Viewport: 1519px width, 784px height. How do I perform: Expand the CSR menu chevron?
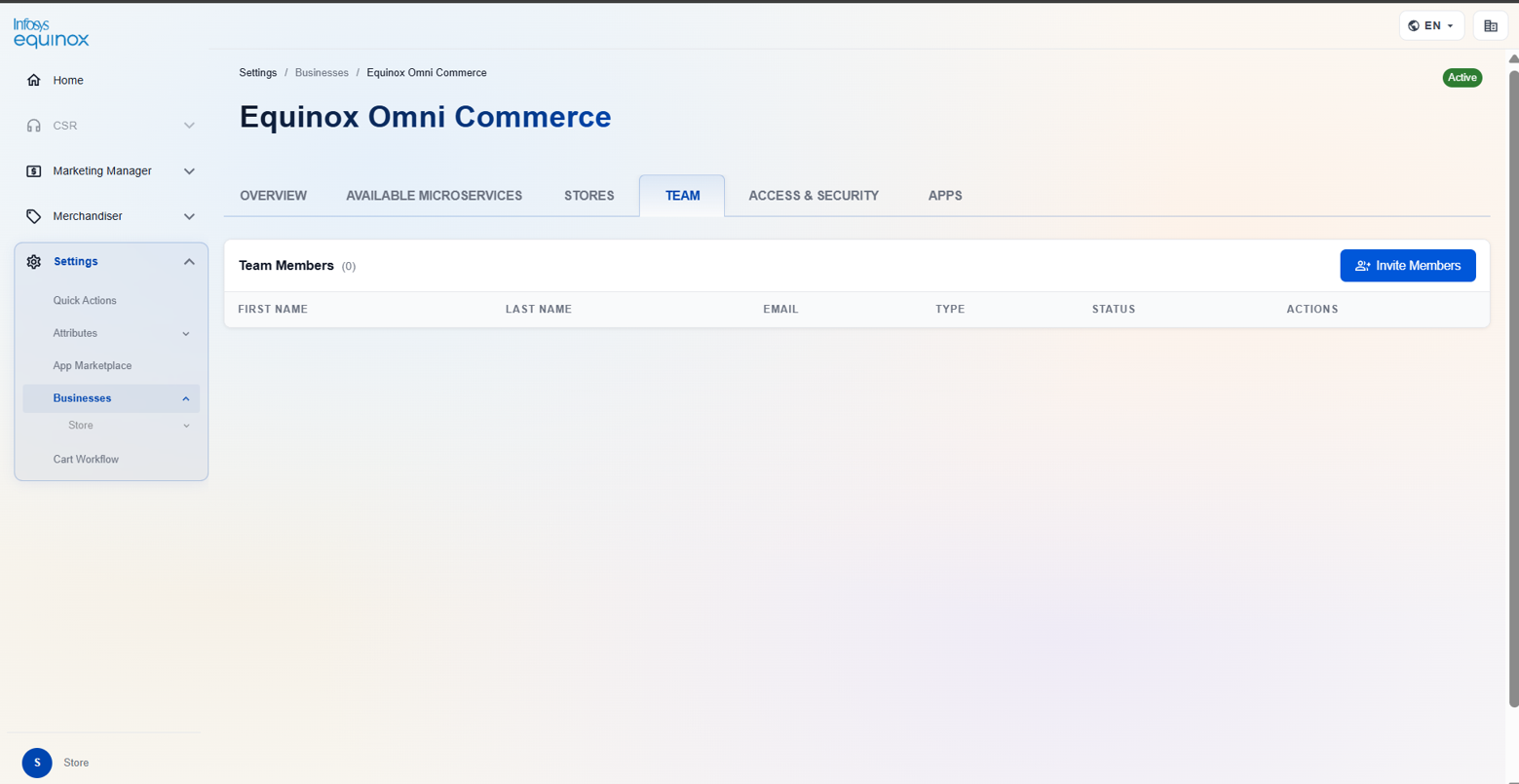(x=189, y=126)
